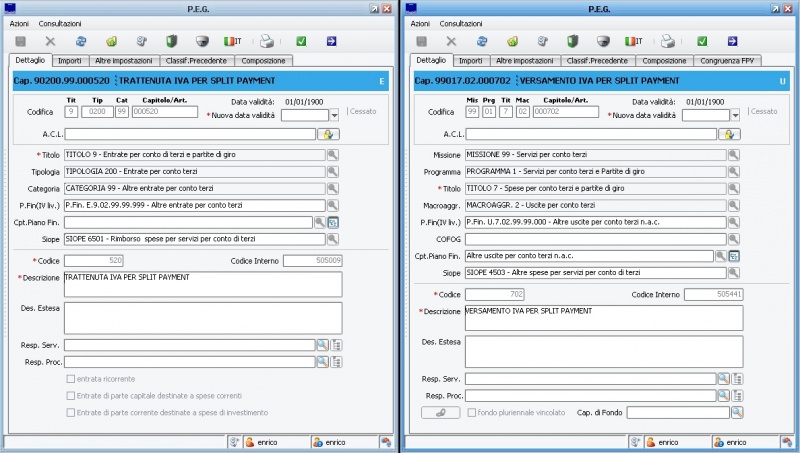Open the list icon beside Resp. Serv. in right window
Image resolution: width=800 pixels, height=453 pixels.
pyautogui.click(x=739, y=378)
